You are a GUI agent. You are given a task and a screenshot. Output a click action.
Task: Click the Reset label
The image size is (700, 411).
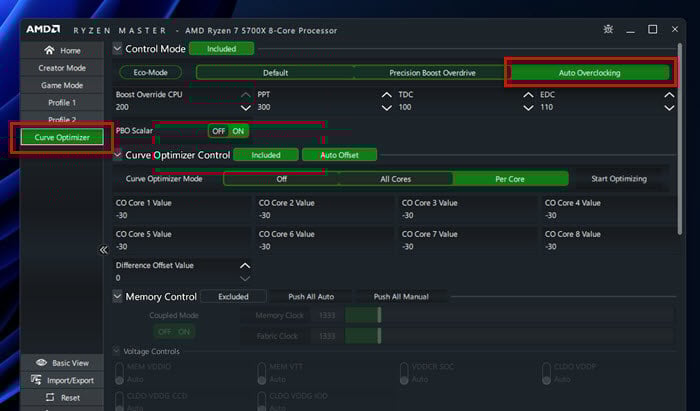point(71,398)
